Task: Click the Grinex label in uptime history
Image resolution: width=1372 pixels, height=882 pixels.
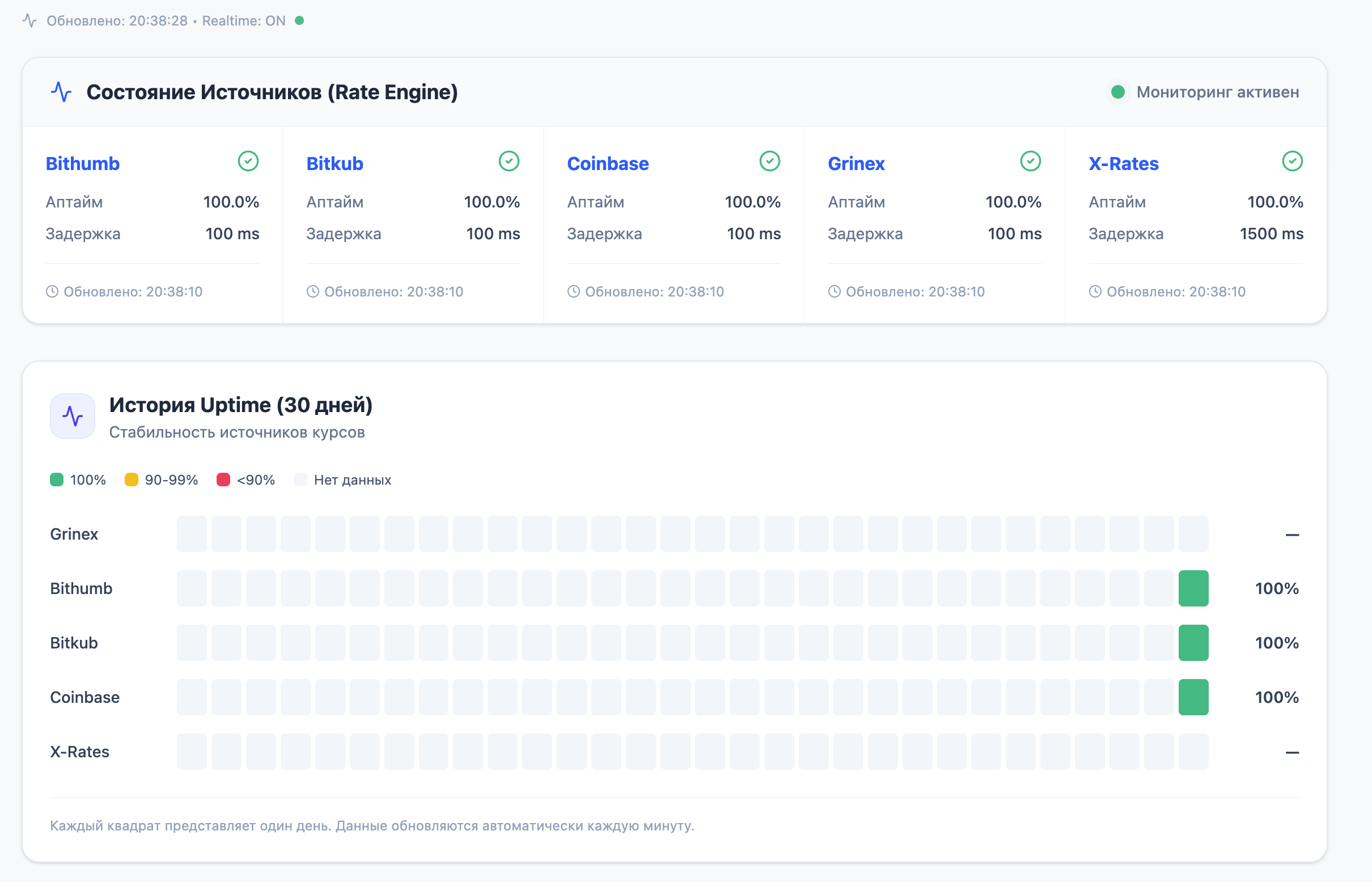Action: point(74,534)
